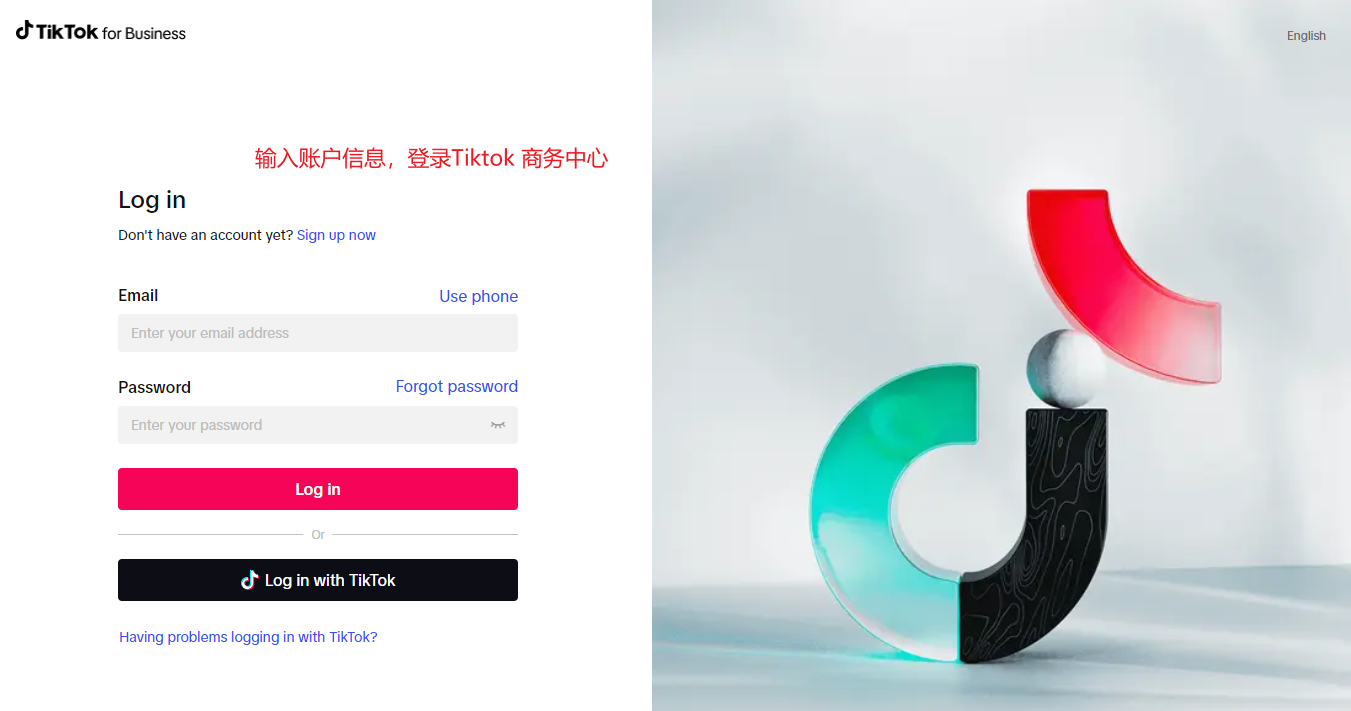
Task: Open the Sign up now link
Action: 336,235
